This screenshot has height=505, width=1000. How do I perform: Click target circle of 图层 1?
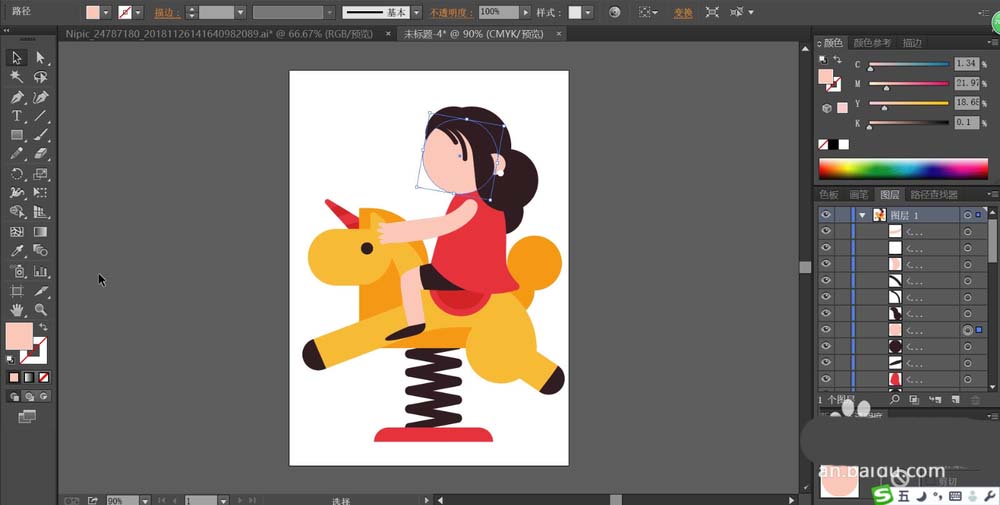click(967, 215)
